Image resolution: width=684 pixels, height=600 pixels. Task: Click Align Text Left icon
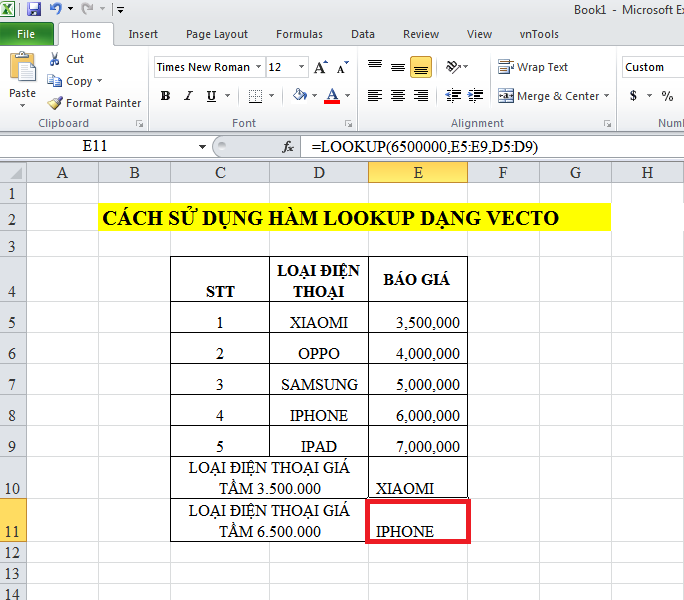click(375, 96)
